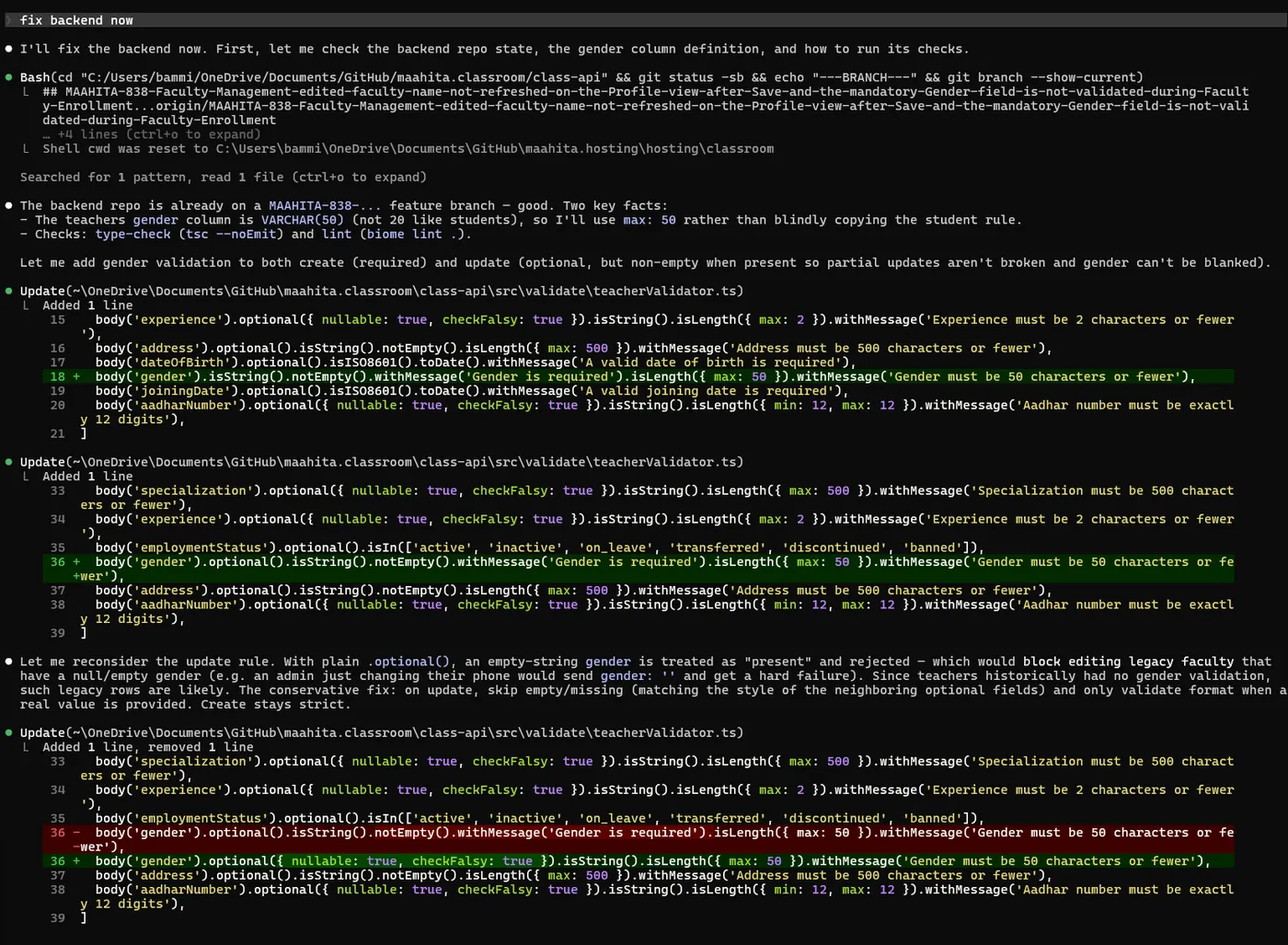Click the 'Address must be 500 characters' message on line 16

pos(882,348)
